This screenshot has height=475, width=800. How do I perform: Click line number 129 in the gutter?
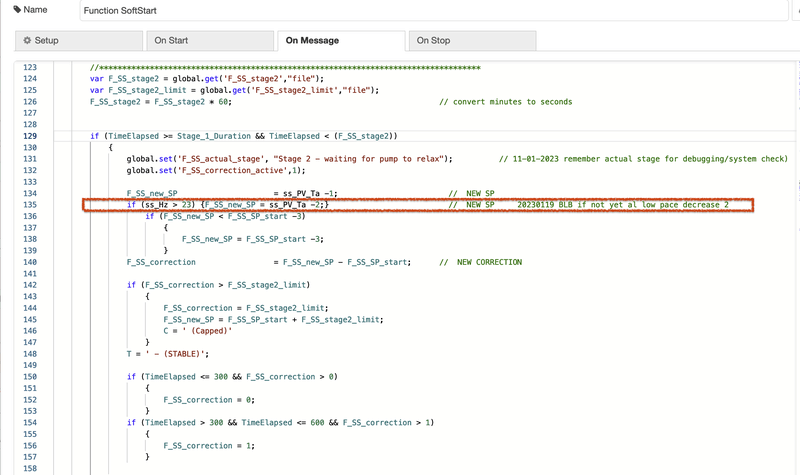(30, 136)
